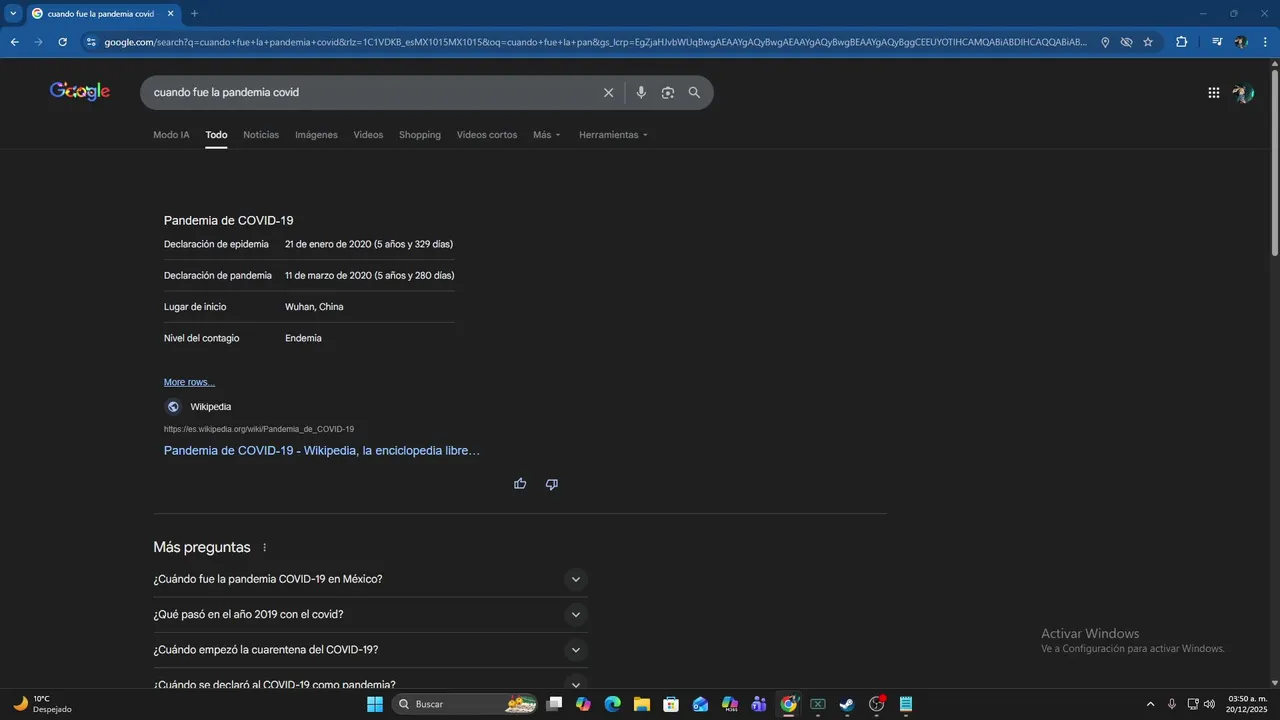
Task: Search by image with Lens icon
Action: (668, 92)
